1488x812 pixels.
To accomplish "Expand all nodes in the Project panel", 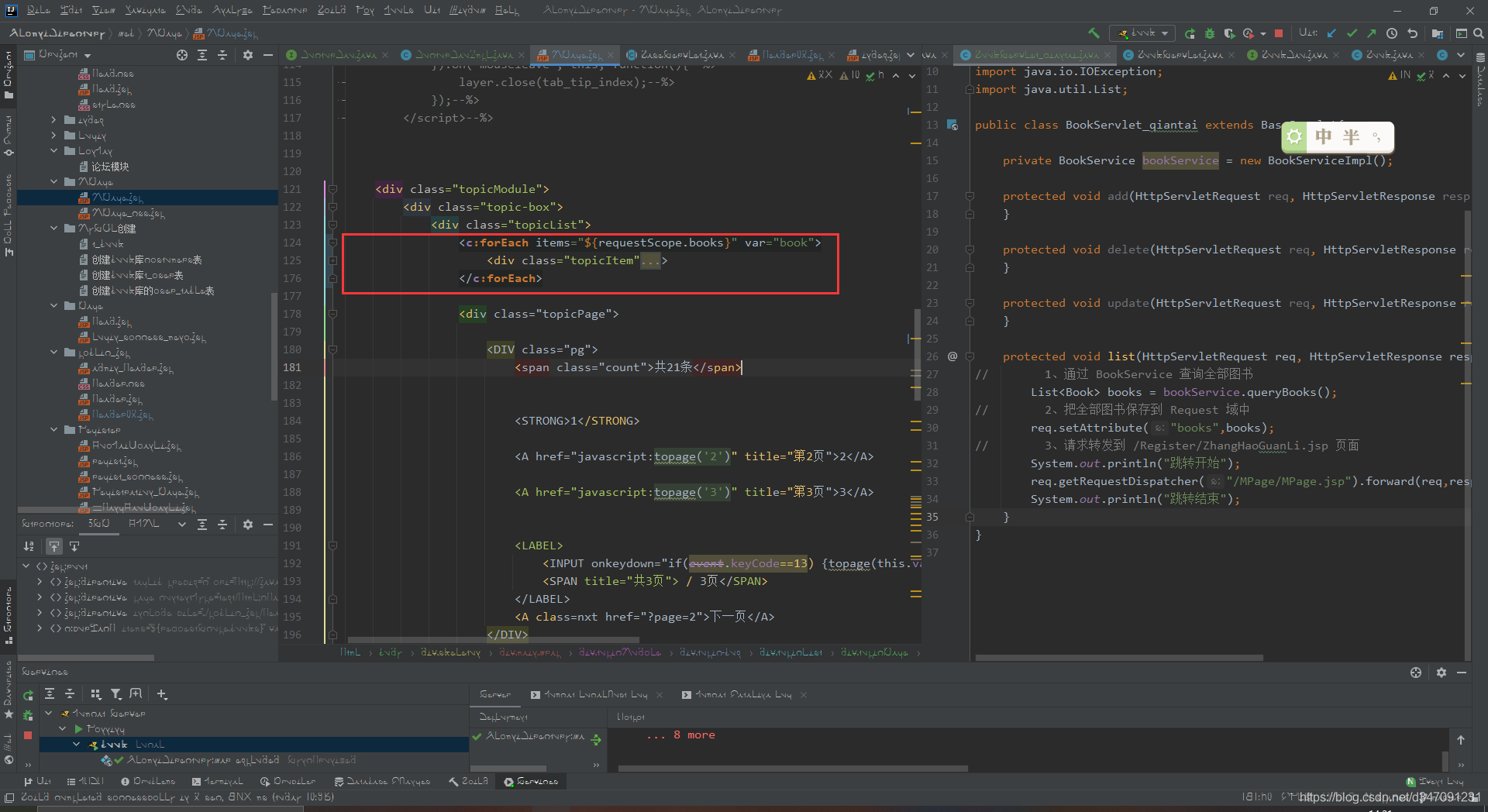I will (202, 55).
